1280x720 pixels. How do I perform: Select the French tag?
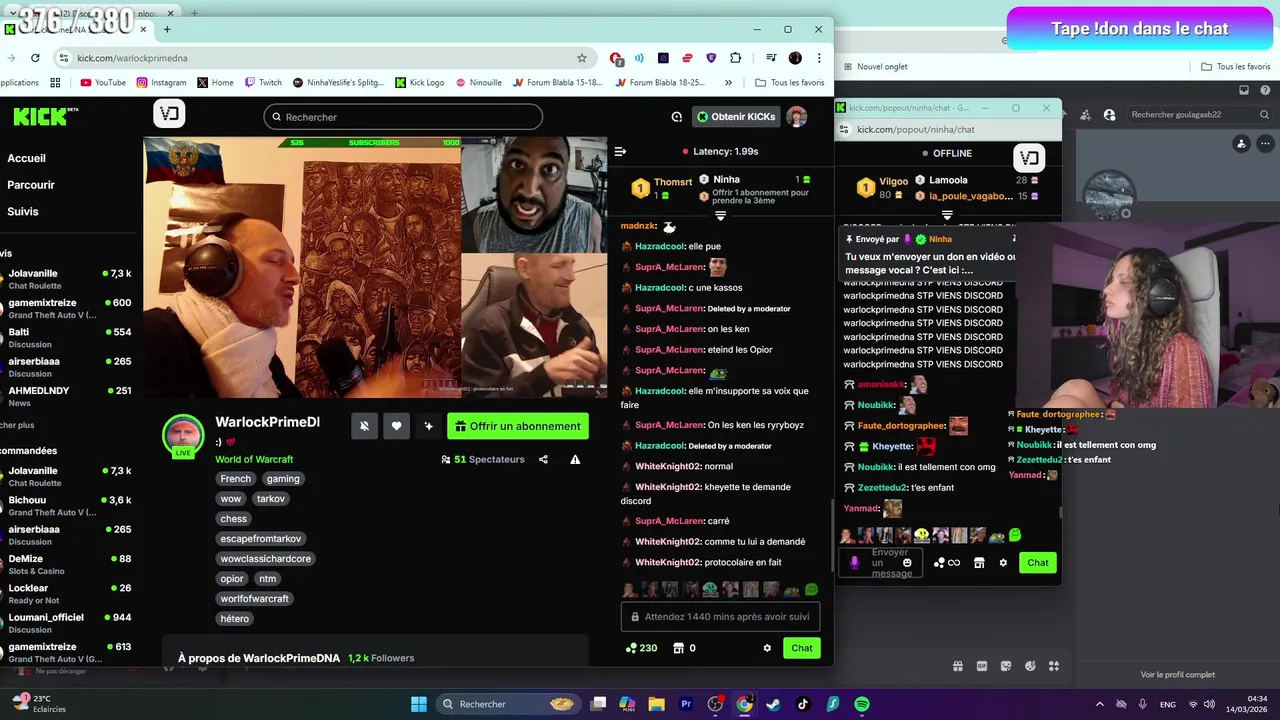tap(236, 479)
